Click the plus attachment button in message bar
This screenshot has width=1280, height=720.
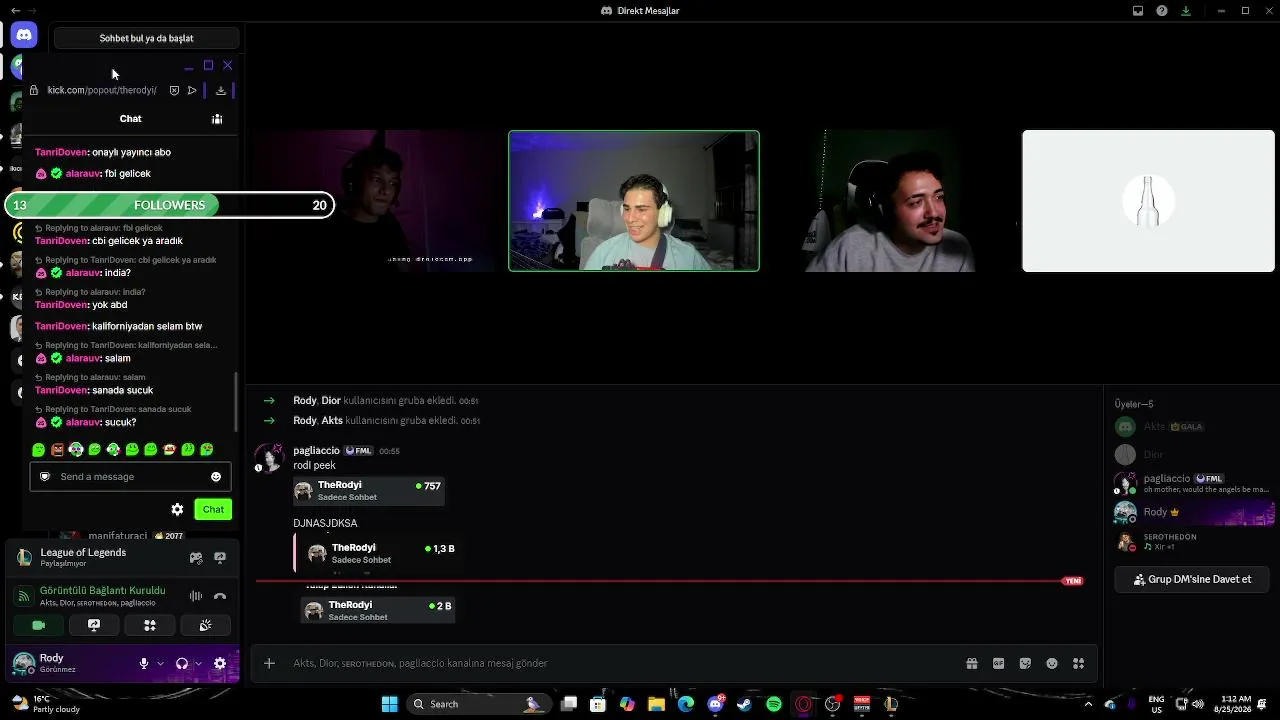pos(269,663)
